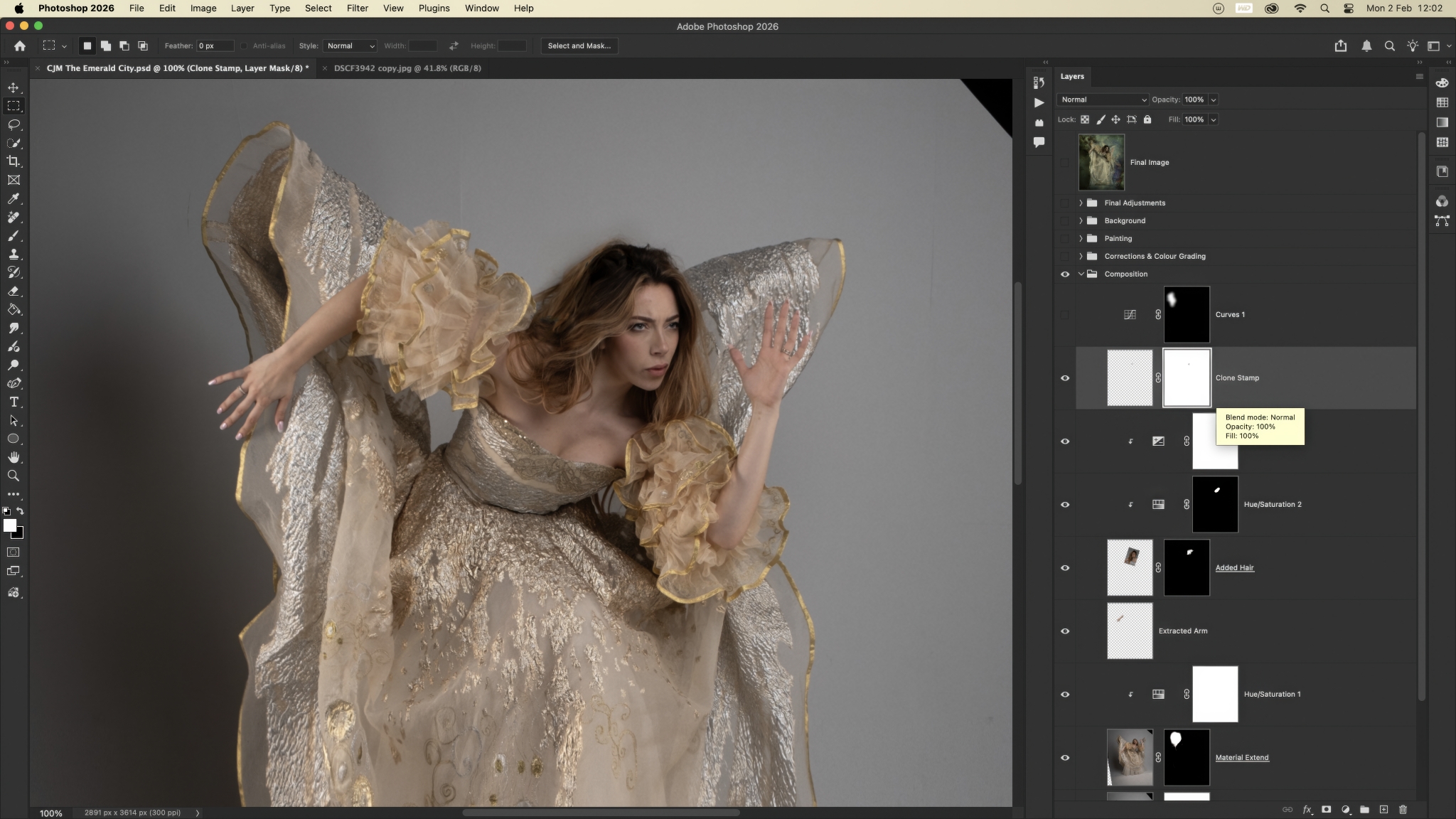Select the Crop tool

(14, 161)
